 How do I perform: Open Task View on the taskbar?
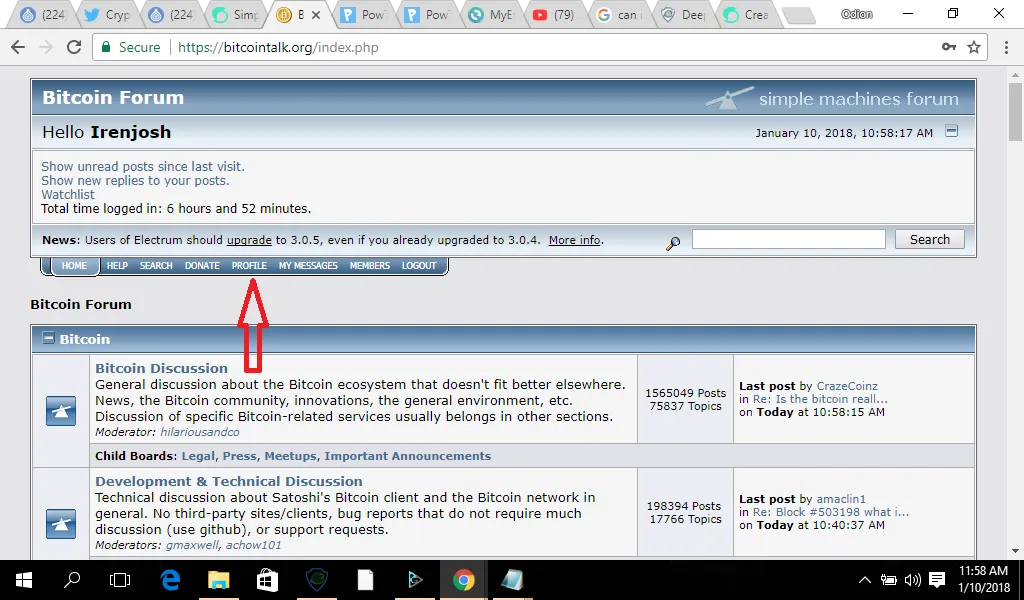point(120,580)
